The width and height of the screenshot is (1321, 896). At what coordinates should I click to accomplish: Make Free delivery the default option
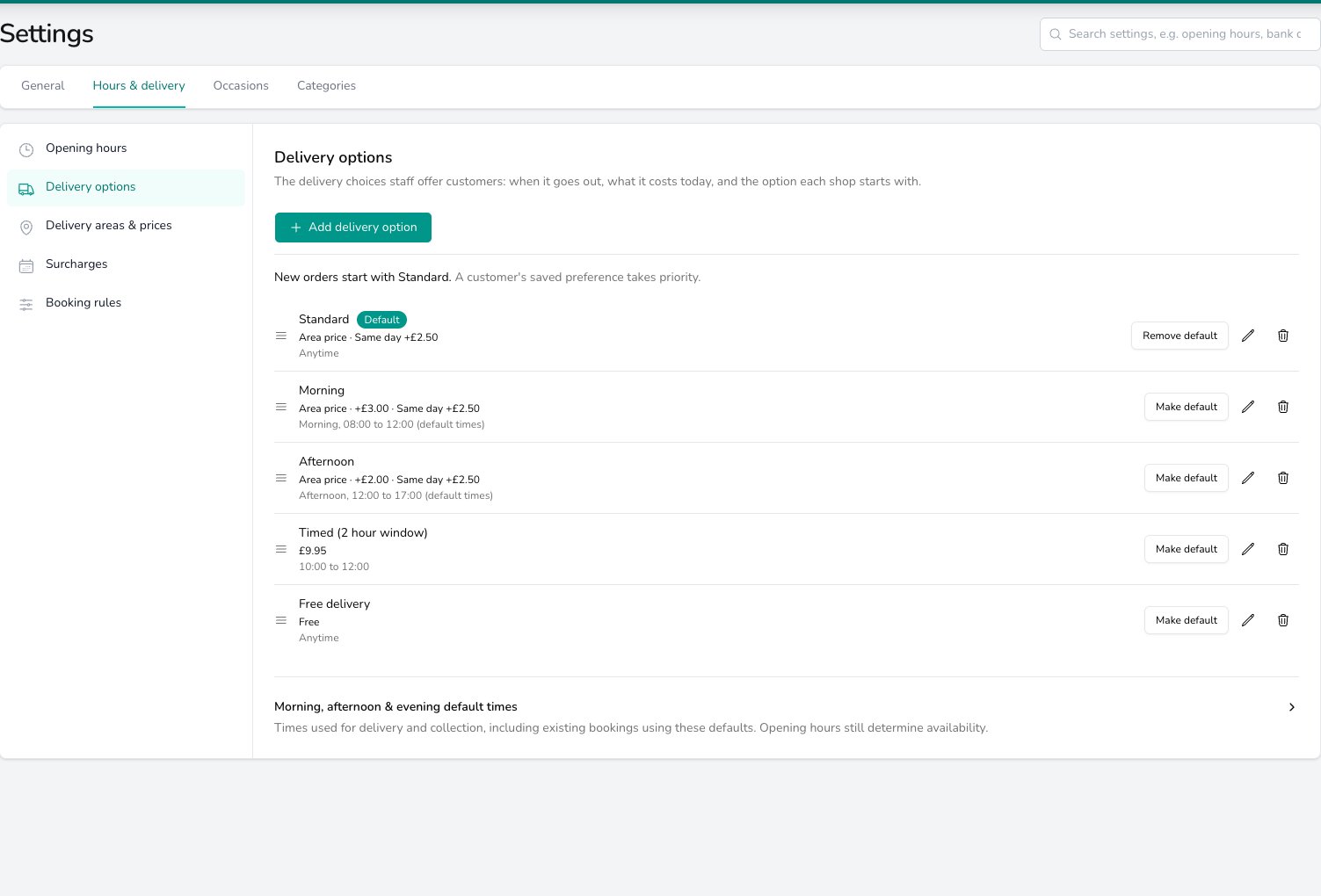coord(1187,620)
